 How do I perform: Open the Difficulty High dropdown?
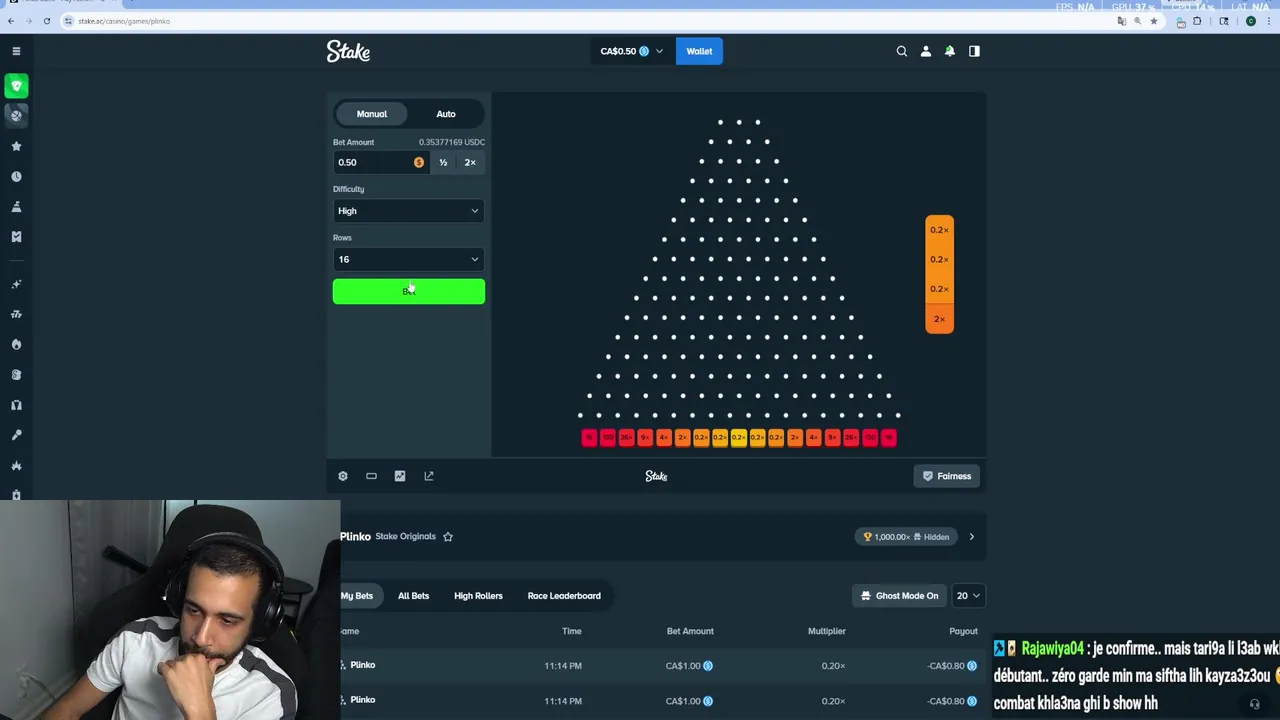[x=408, y=211]
